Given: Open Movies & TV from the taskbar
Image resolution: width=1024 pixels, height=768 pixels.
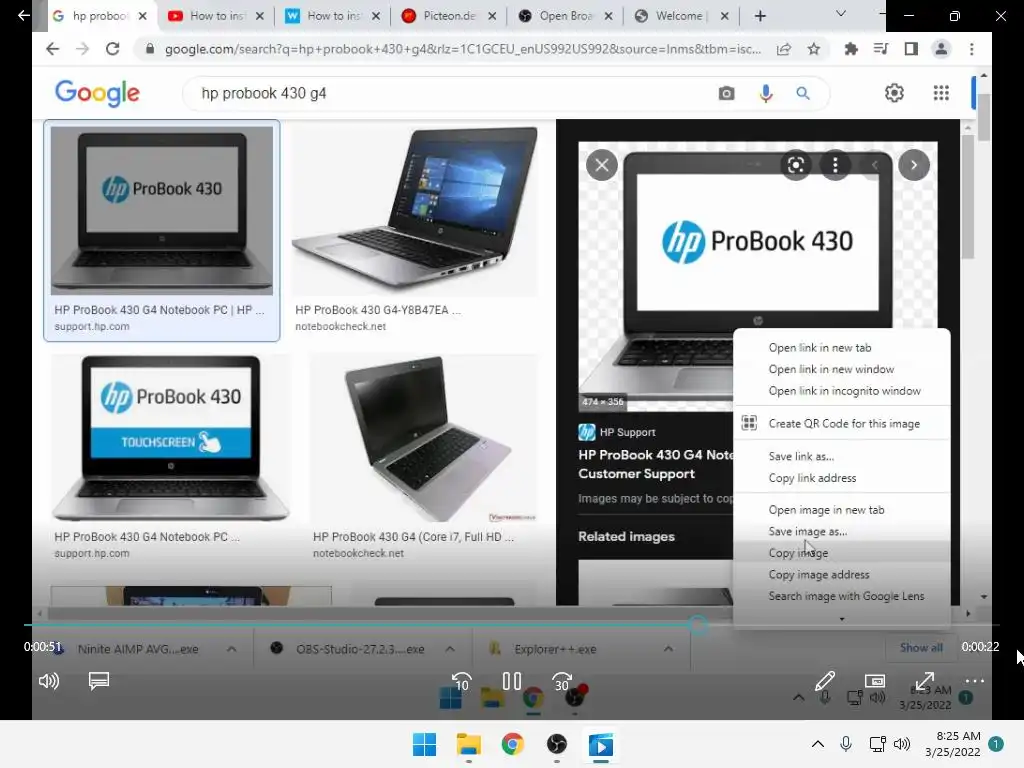Looking at the screenshot, I should [601, 744].
